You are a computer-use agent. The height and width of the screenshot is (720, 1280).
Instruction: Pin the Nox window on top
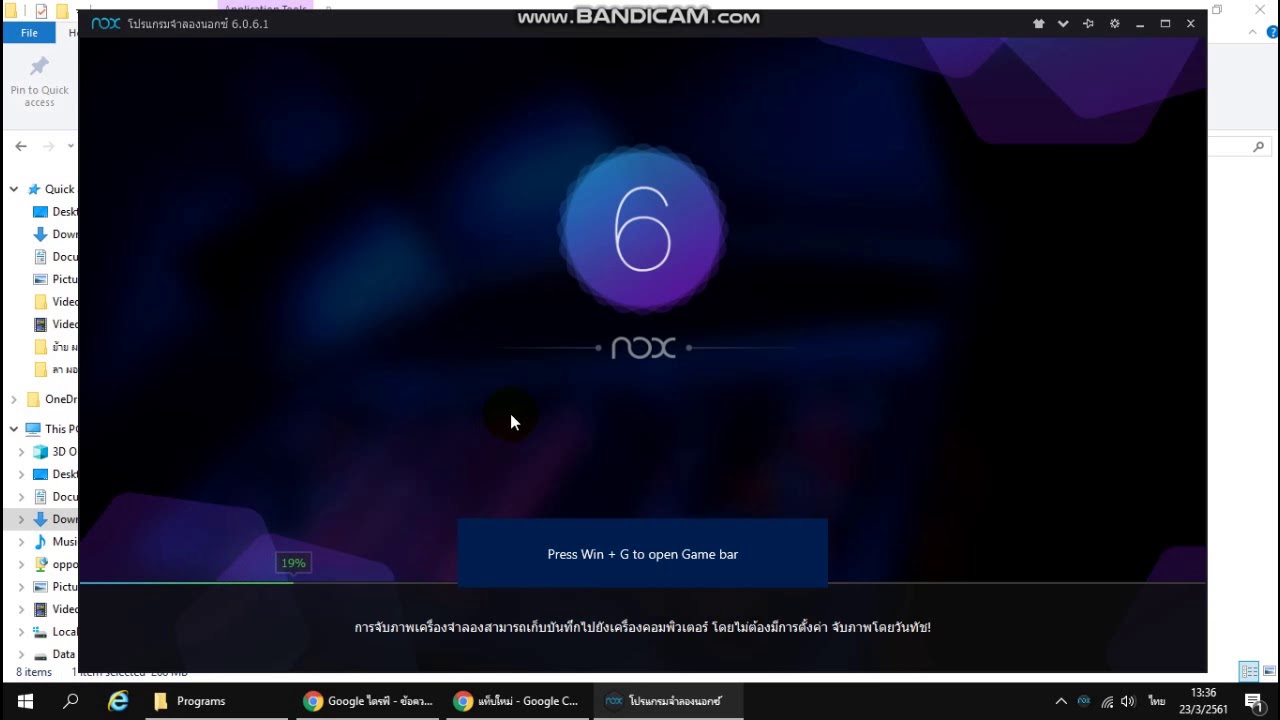click(1088, 24)
